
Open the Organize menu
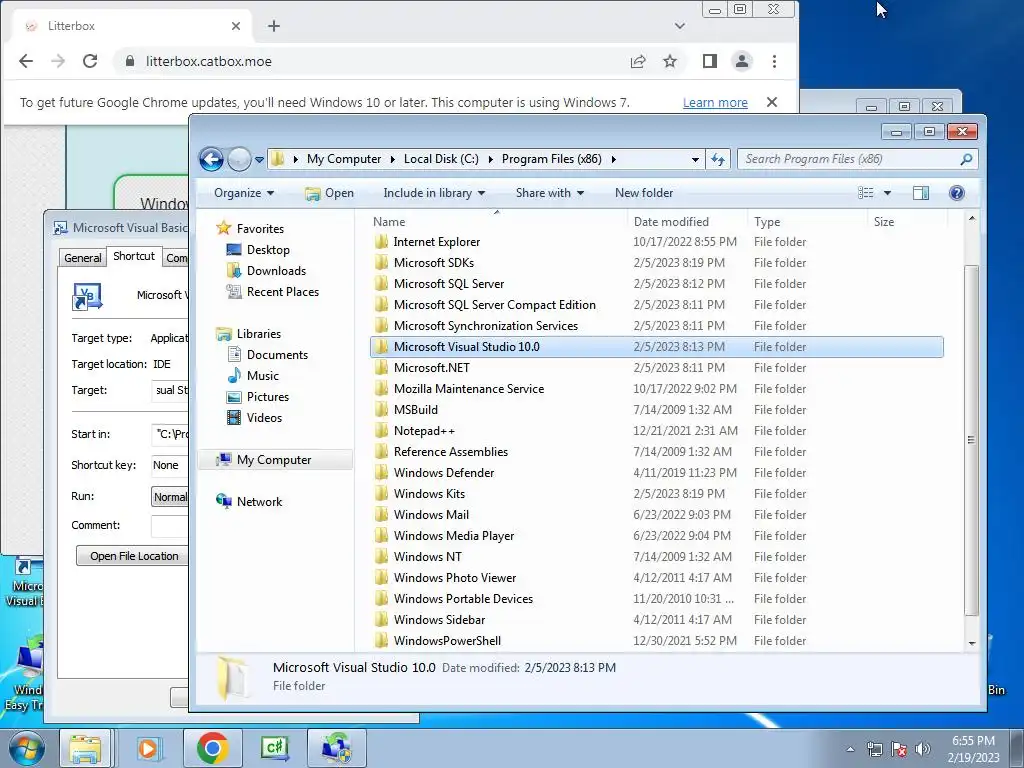244,193
